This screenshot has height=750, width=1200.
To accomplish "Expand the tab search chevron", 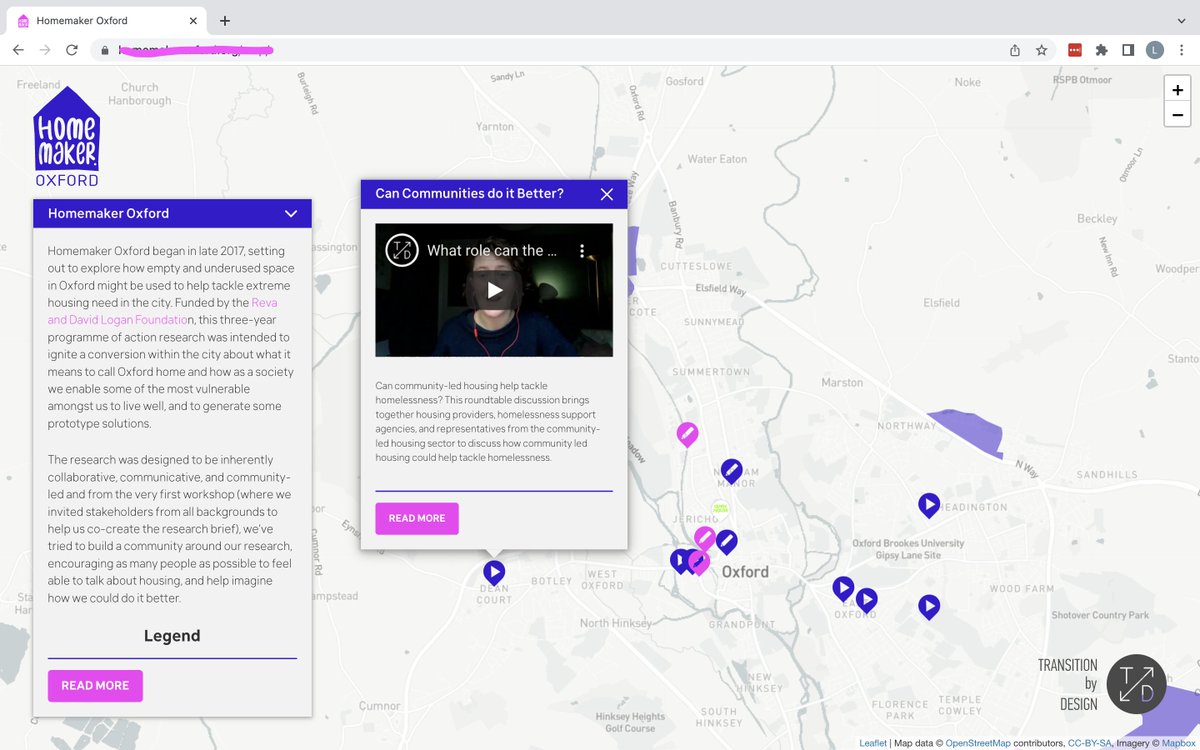I will (x=1182, y=20).
